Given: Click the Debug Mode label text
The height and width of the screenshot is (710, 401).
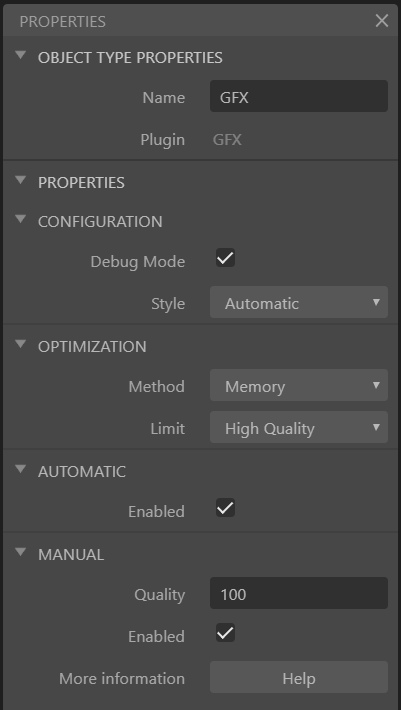Looking at the screenshot, I should pos(138,262).
